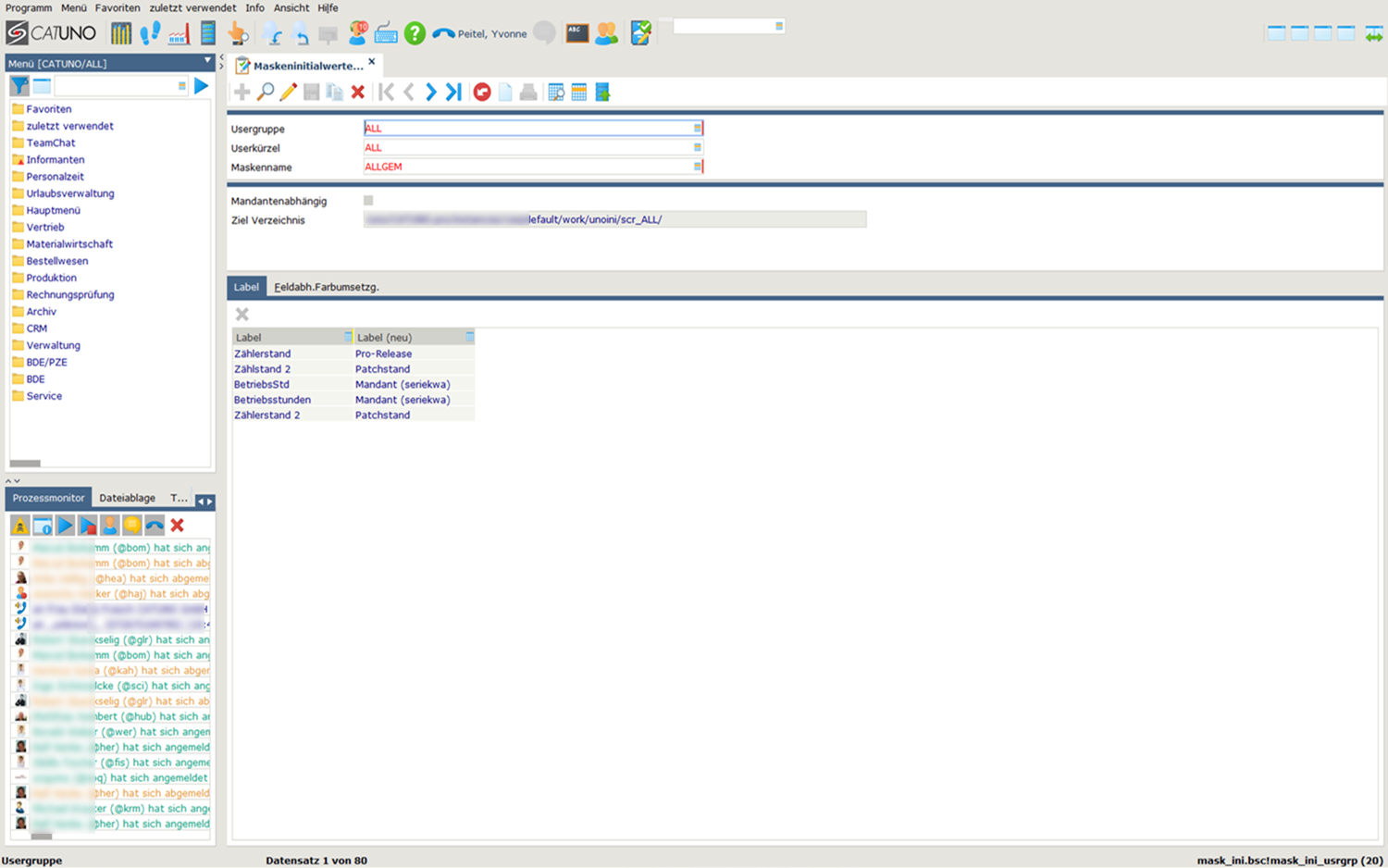Click the magnifier search icon in record toolbar
The height and width of the screenshot is (868, 1388).
coord(266,92)
